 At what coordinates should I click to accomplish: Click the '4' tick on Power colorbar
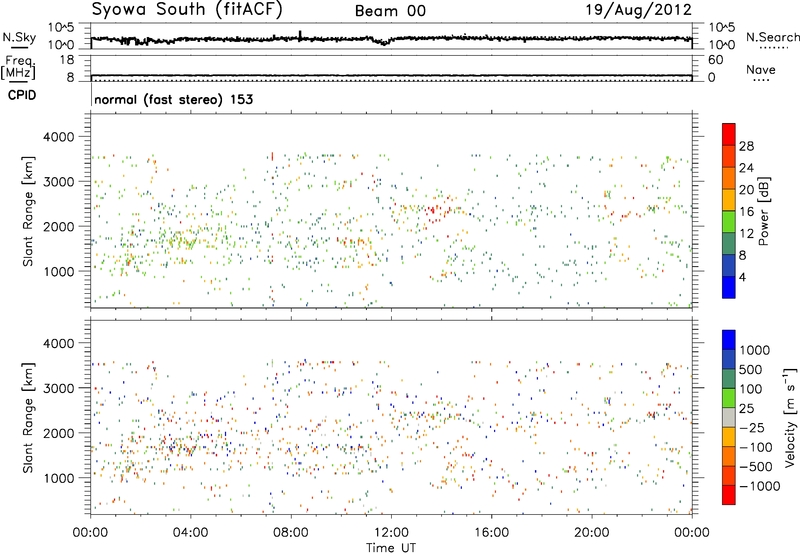point(742,277)
